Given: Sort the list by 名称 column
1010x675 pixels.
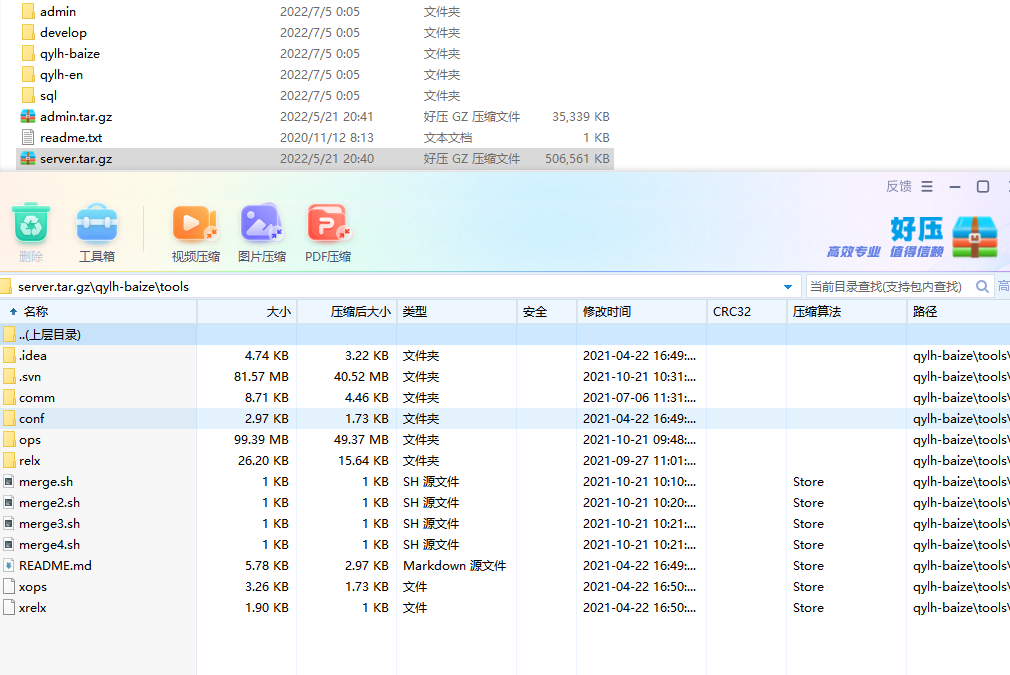Looking at the screenshot, I should 36,312.
